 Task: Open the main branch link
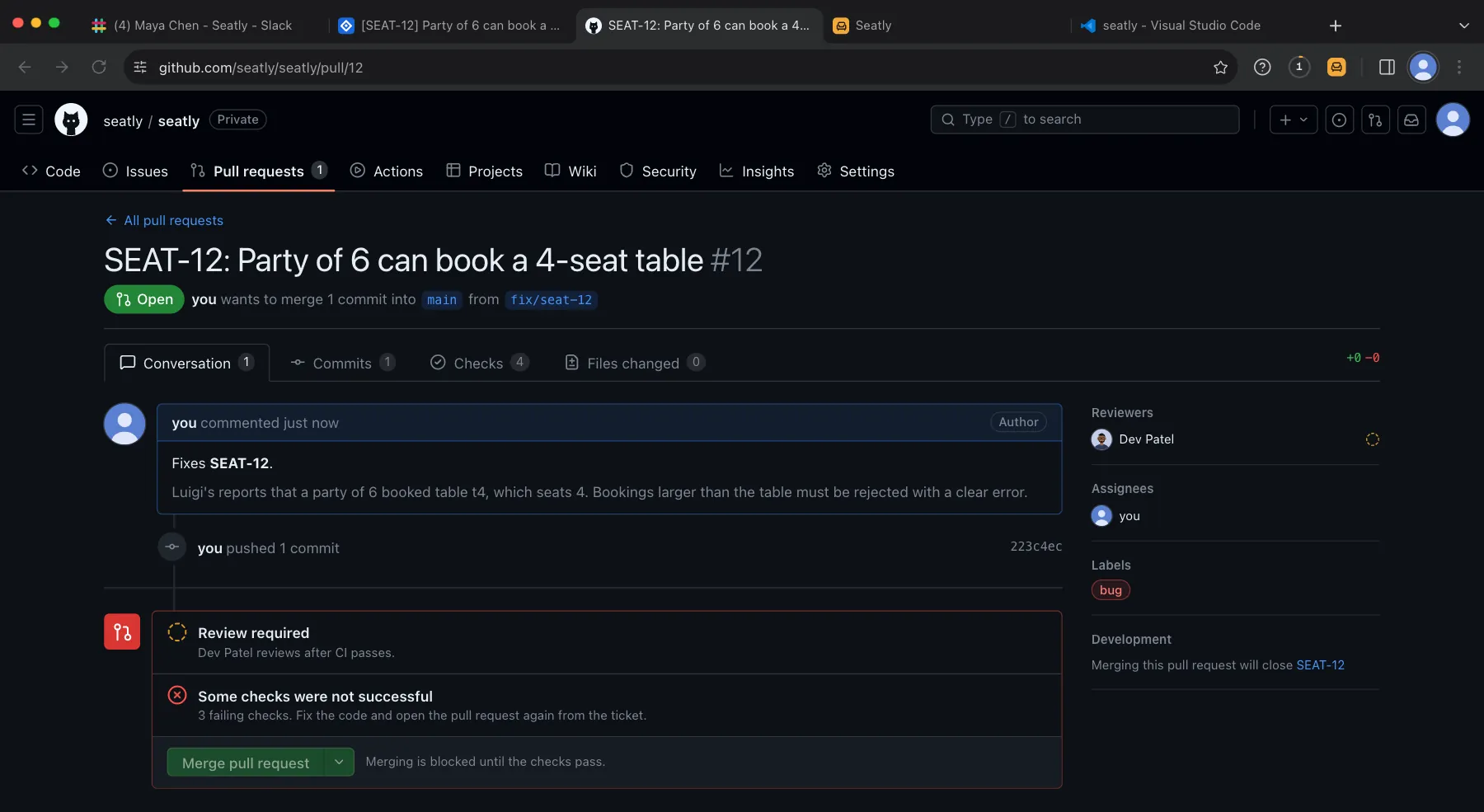click(x=442, y=300)
